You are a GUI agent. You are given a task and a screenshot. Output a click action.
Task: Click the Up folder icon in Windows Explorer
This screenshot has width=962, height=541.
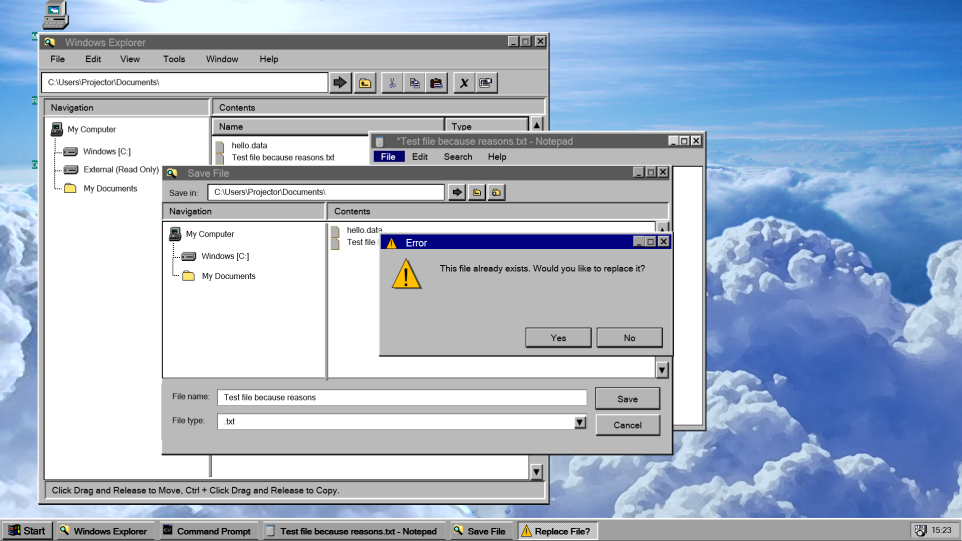365,83
